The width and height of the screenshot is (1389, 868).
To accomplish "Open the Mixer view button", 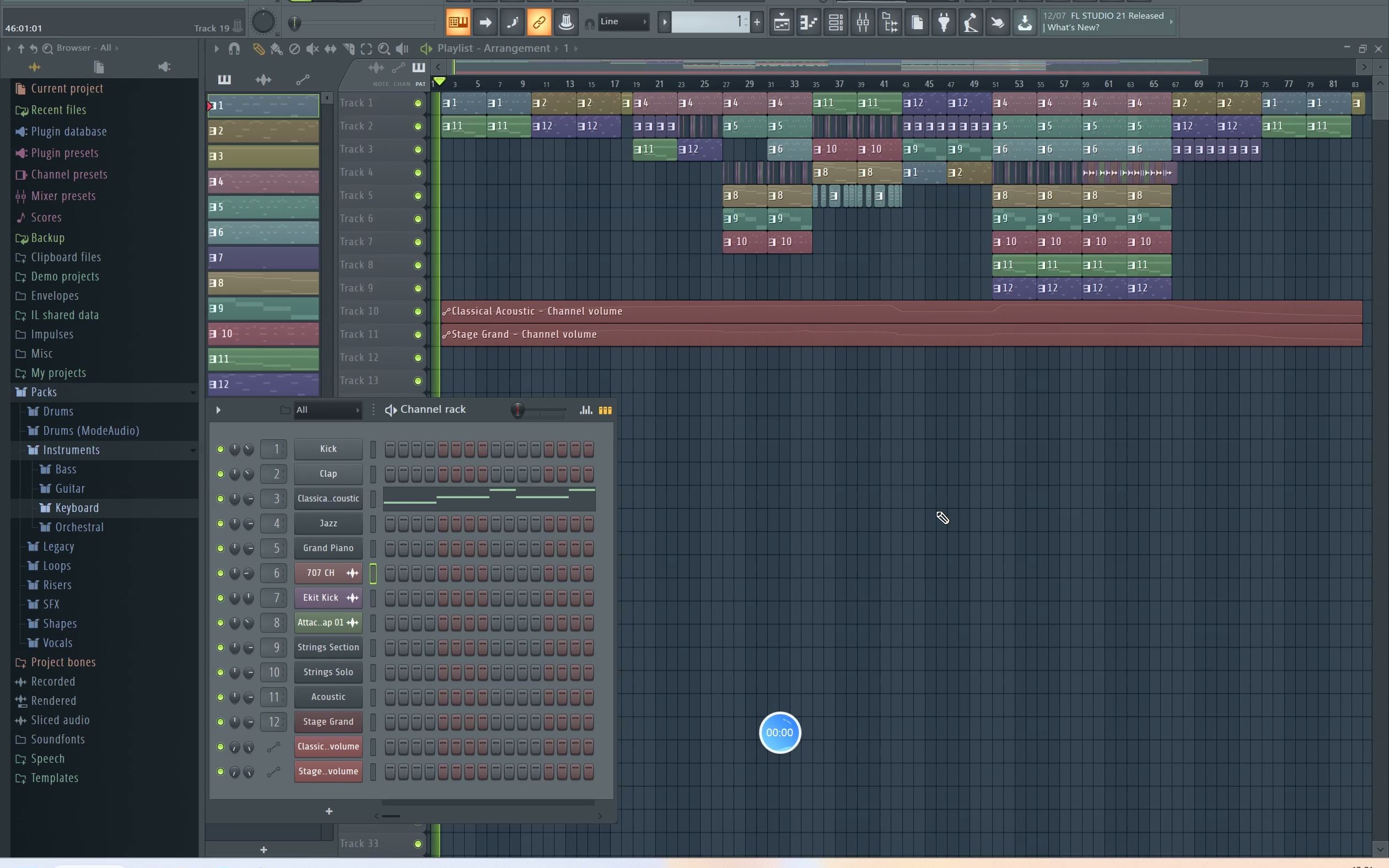I will tap(863, 23).
